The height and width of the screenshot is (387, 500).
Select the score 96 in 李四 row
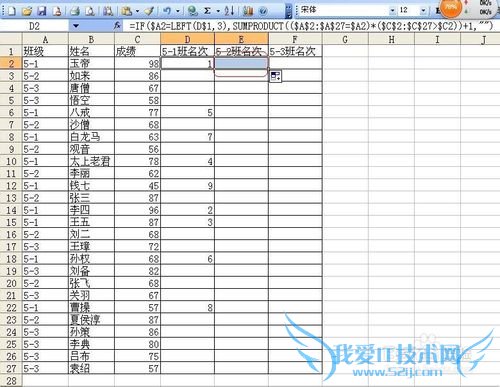(x=137, y=210)
